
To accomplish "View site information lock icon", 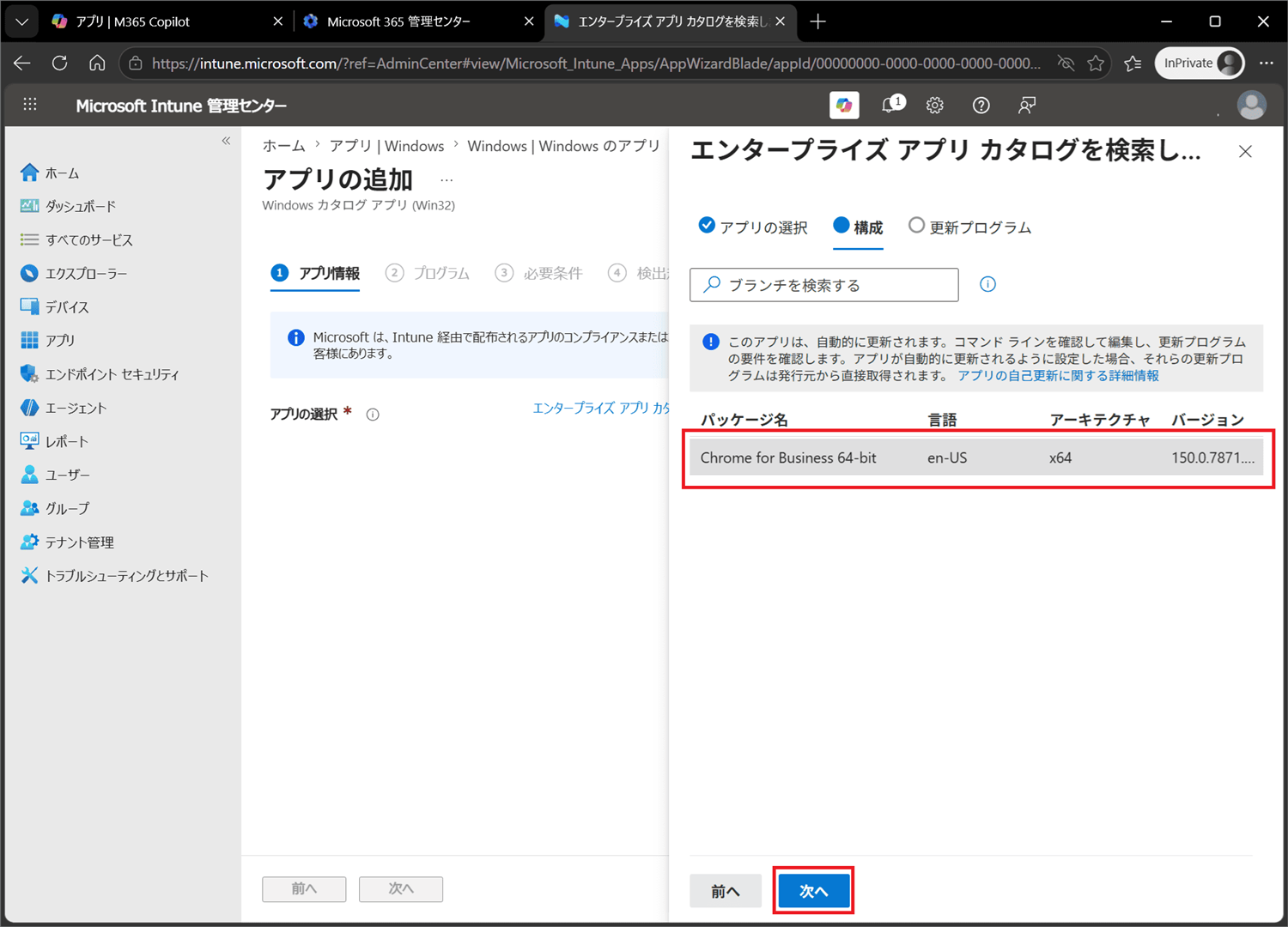I will click(x=136, y=64).
